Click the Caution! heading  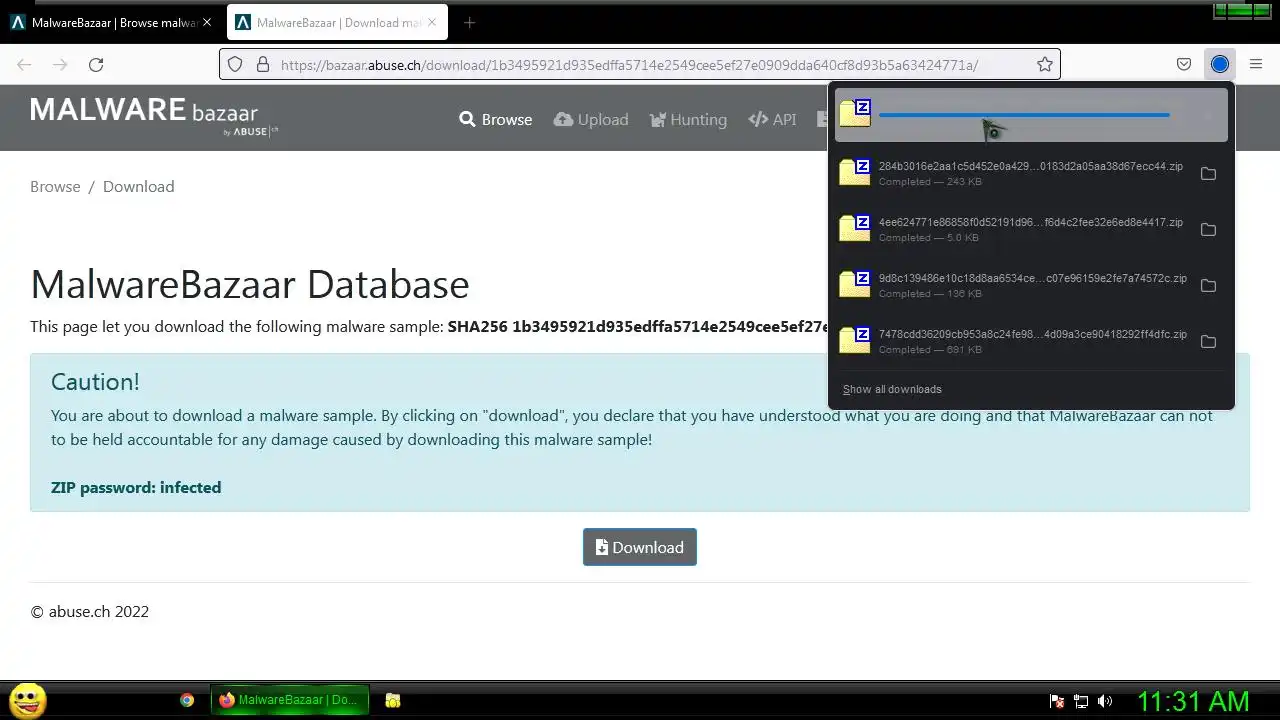point(95,382)
